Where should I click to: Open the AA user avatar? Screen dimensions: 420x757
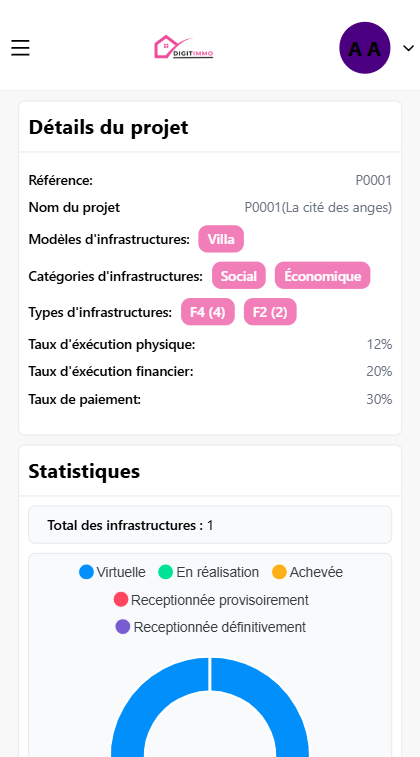coord(364,48)
